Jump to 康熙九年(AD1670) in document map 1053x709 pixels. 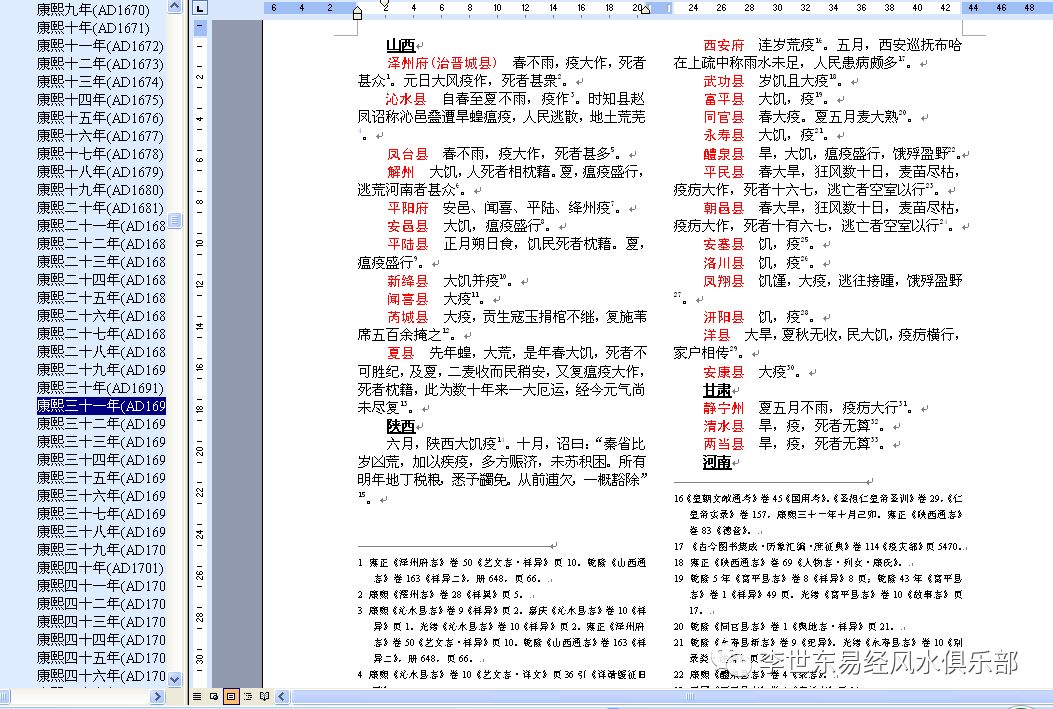point(93,9)
